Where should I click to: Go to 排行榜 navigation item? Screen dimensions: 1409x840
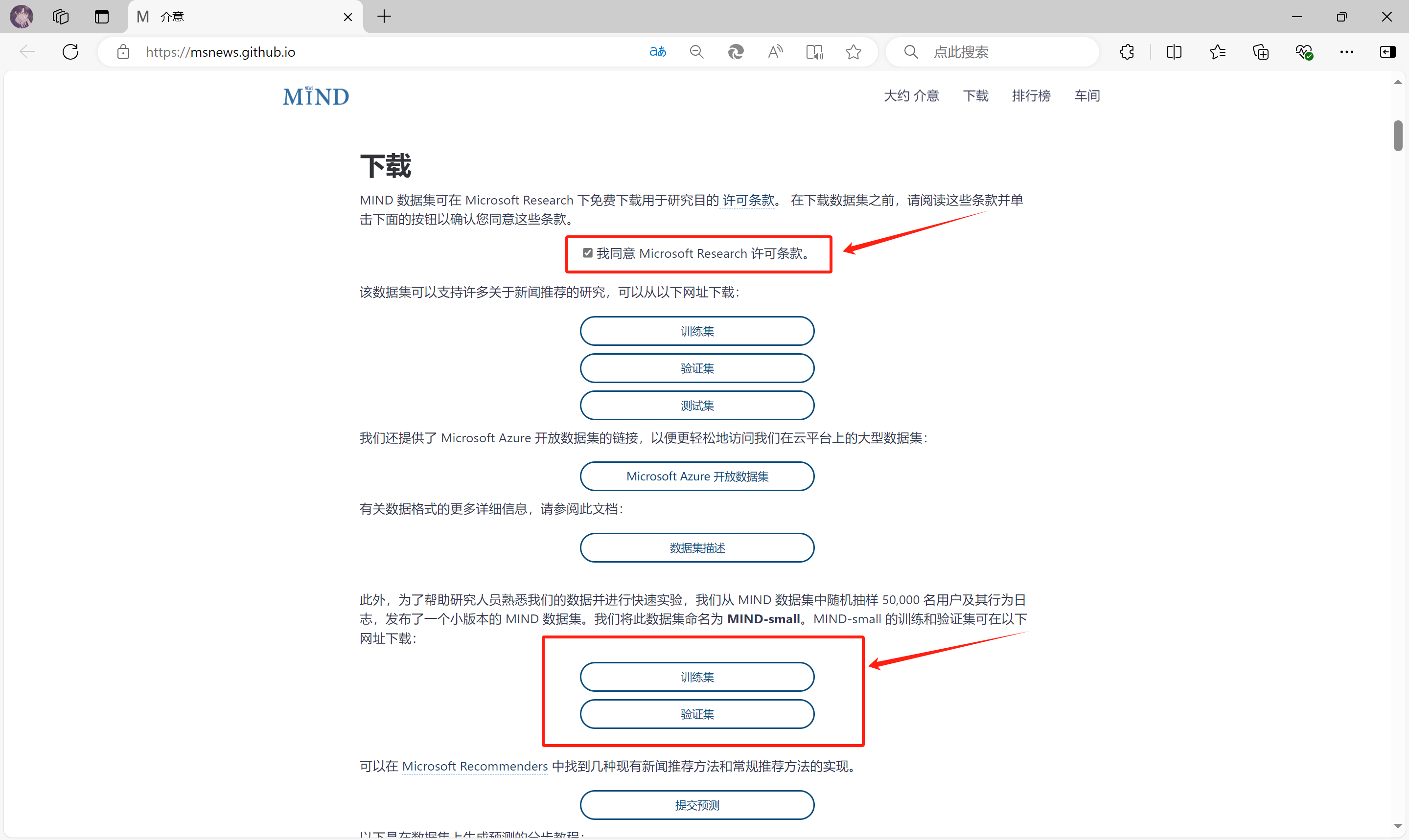click(x=1031, y=96)
